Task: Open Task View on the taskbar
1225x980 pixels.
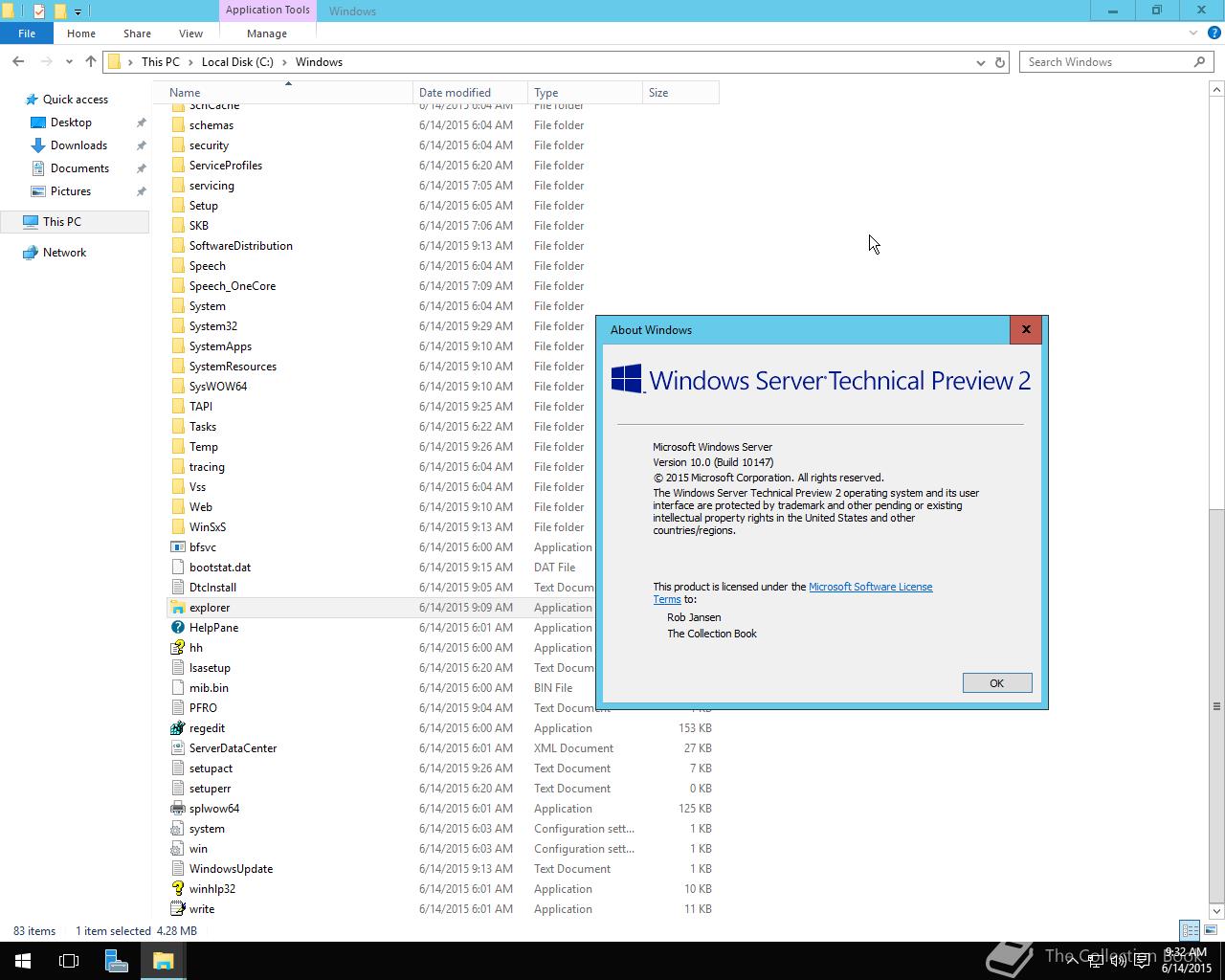Action: 69,961
